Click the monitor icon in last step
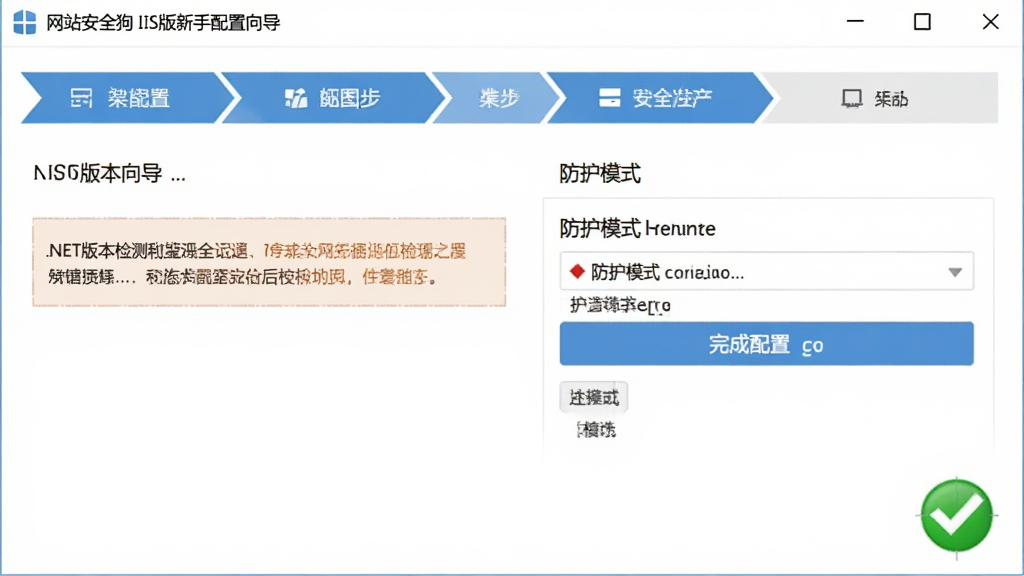This screenshot has height=576, width=1024. [x=852, y=99]
